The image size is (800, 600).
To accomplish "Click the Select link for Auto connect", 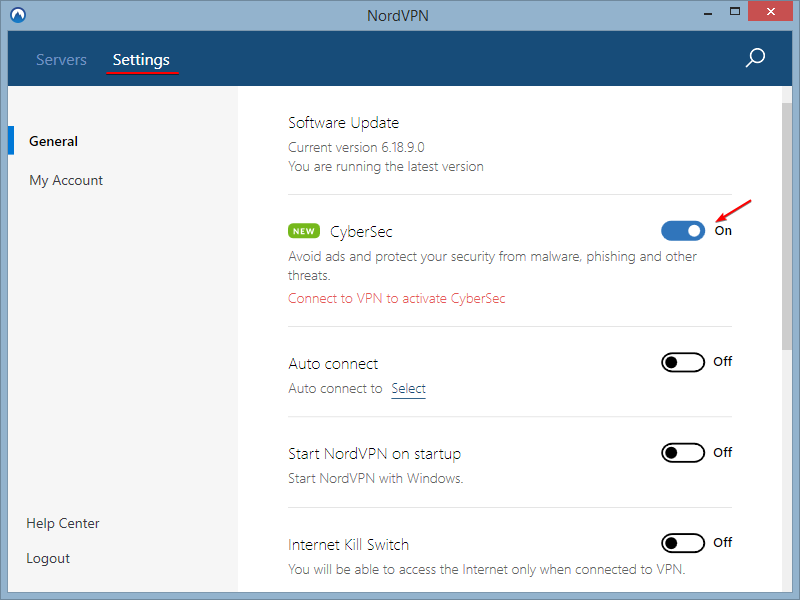I will click(x=408, y=389).
